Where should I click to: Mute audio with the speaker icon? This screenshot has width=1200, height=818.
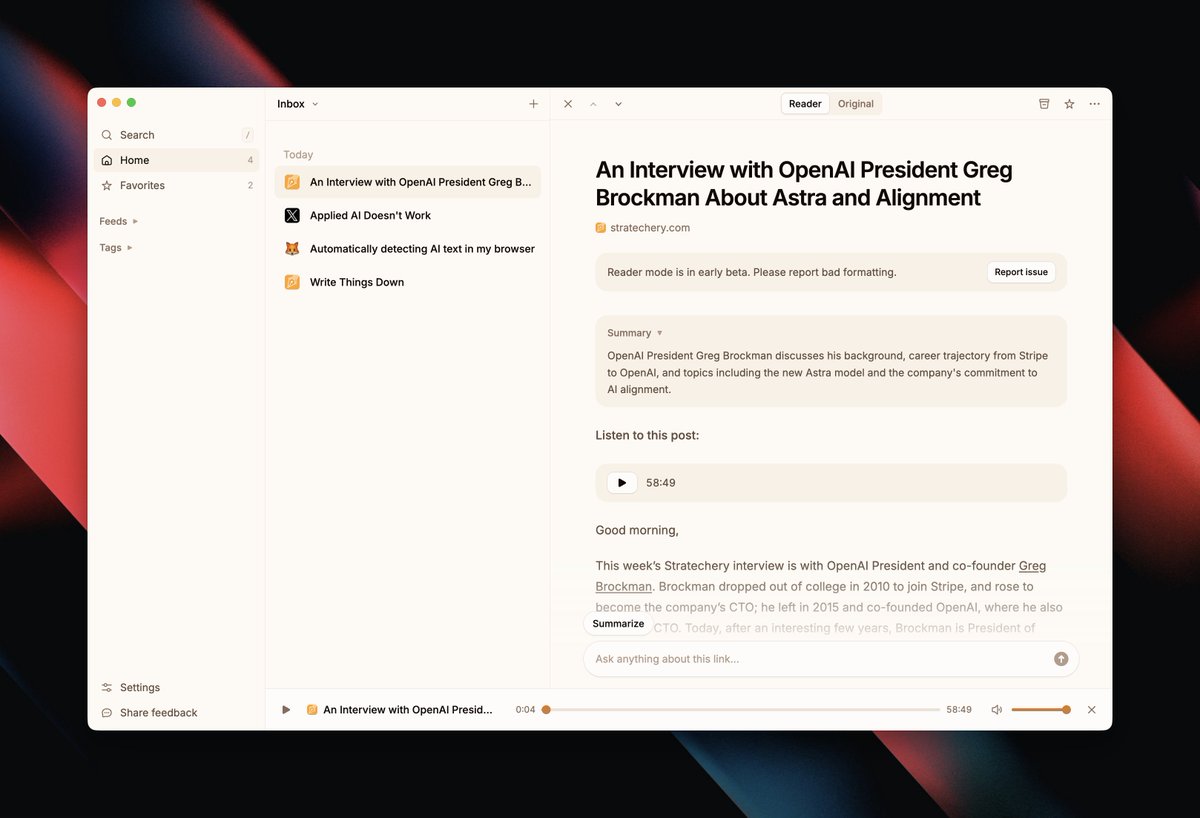[996, 710]
